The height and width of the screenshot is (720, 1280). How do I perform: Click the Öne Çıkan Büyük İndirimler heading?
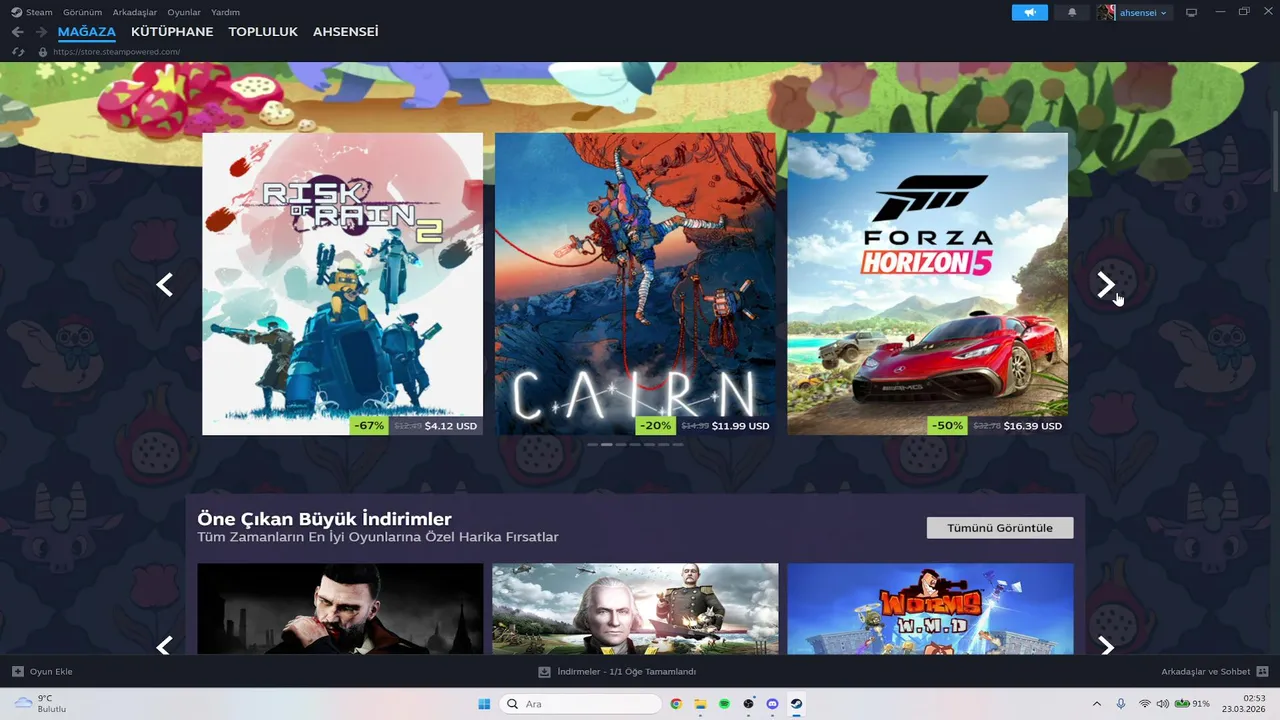tap(324, 519)
